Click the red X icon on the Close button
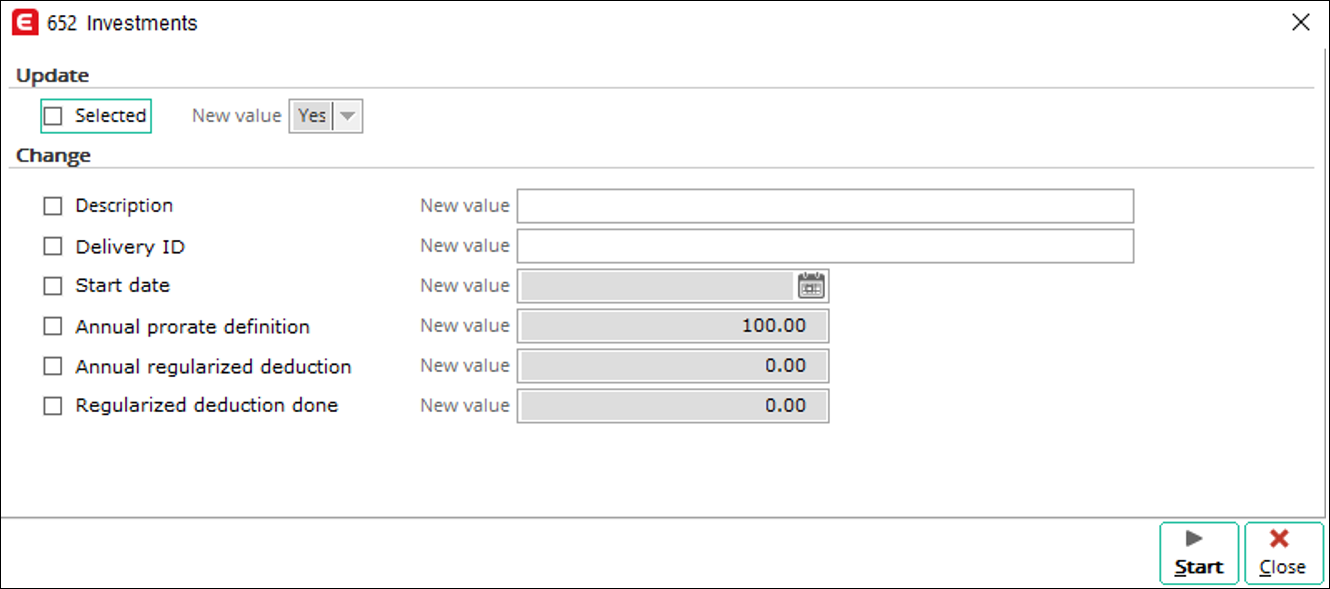 pos(1278,539)
